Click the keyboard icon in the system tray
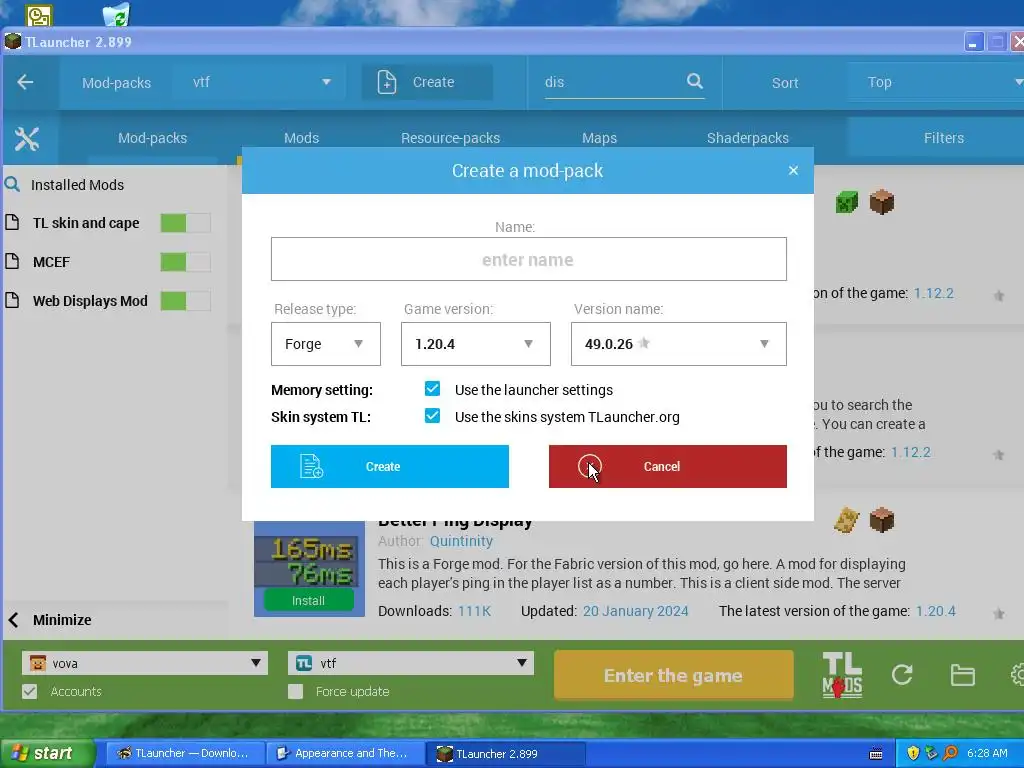The width and height of the screenshot is (1024, 768). (876, 754)
